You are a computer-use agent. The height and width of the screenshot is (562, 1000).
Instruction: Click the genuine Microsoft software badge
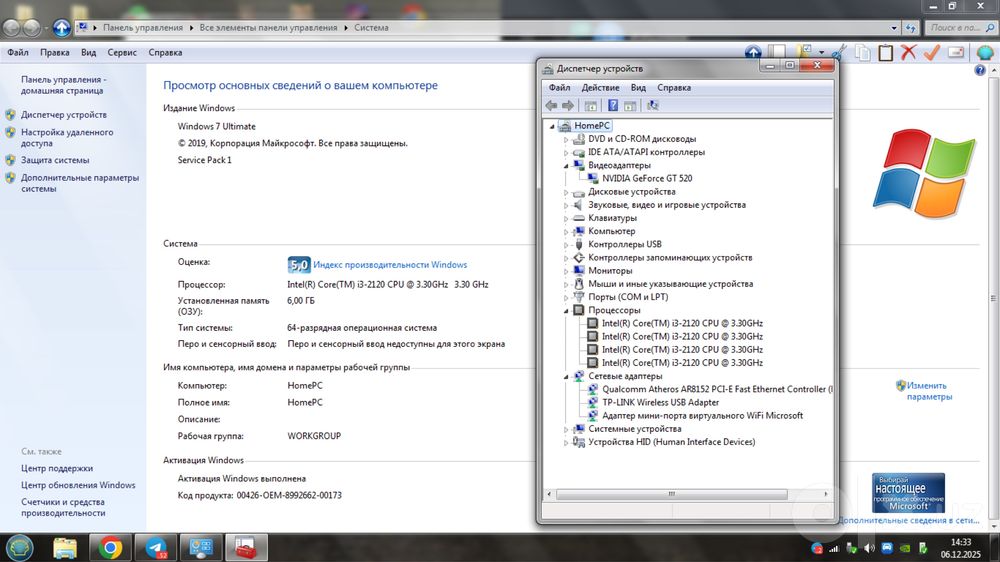[x=908, y=493]
